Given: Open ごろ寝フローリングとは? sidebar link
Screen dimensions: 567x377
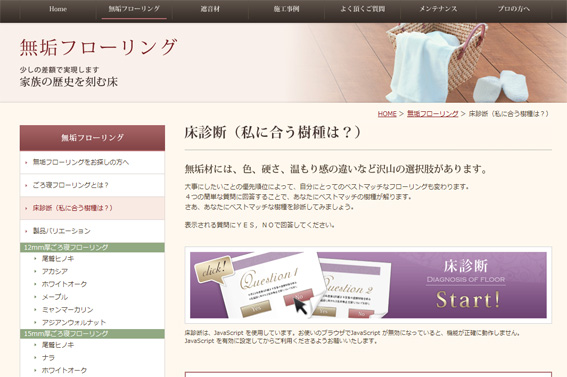Looking at the screenshot, I should [92, 185].
